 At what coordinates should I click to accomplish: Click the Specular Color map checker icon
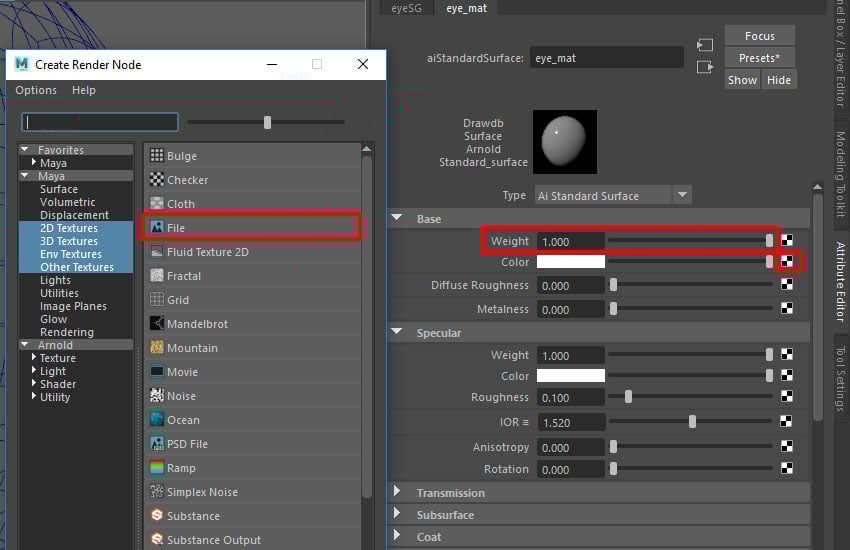pos(787,375)
